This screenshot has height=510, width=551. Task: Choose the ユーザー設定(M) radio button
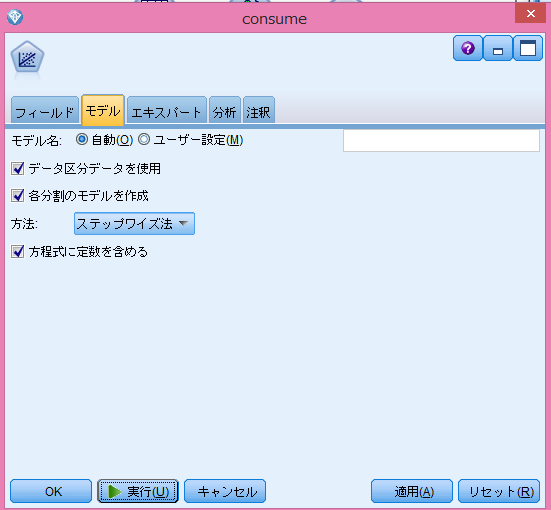click(144, 140)
